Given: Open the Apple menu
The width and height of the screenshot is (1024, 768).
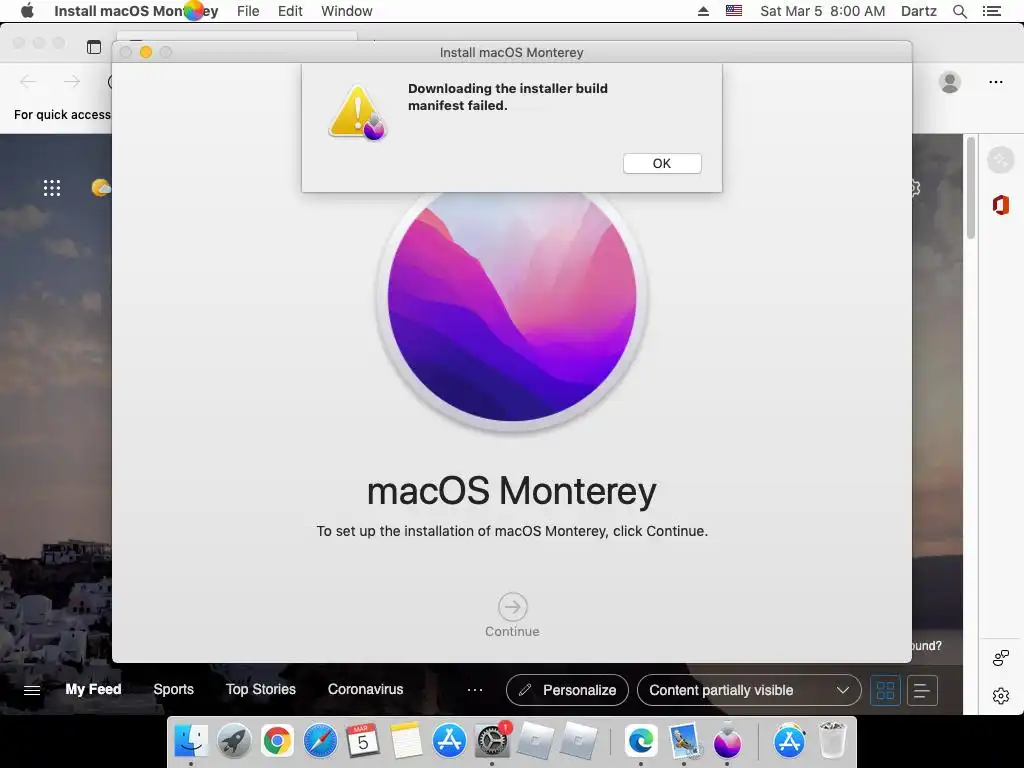Looking at the screenshot, I should click(27, 11).
